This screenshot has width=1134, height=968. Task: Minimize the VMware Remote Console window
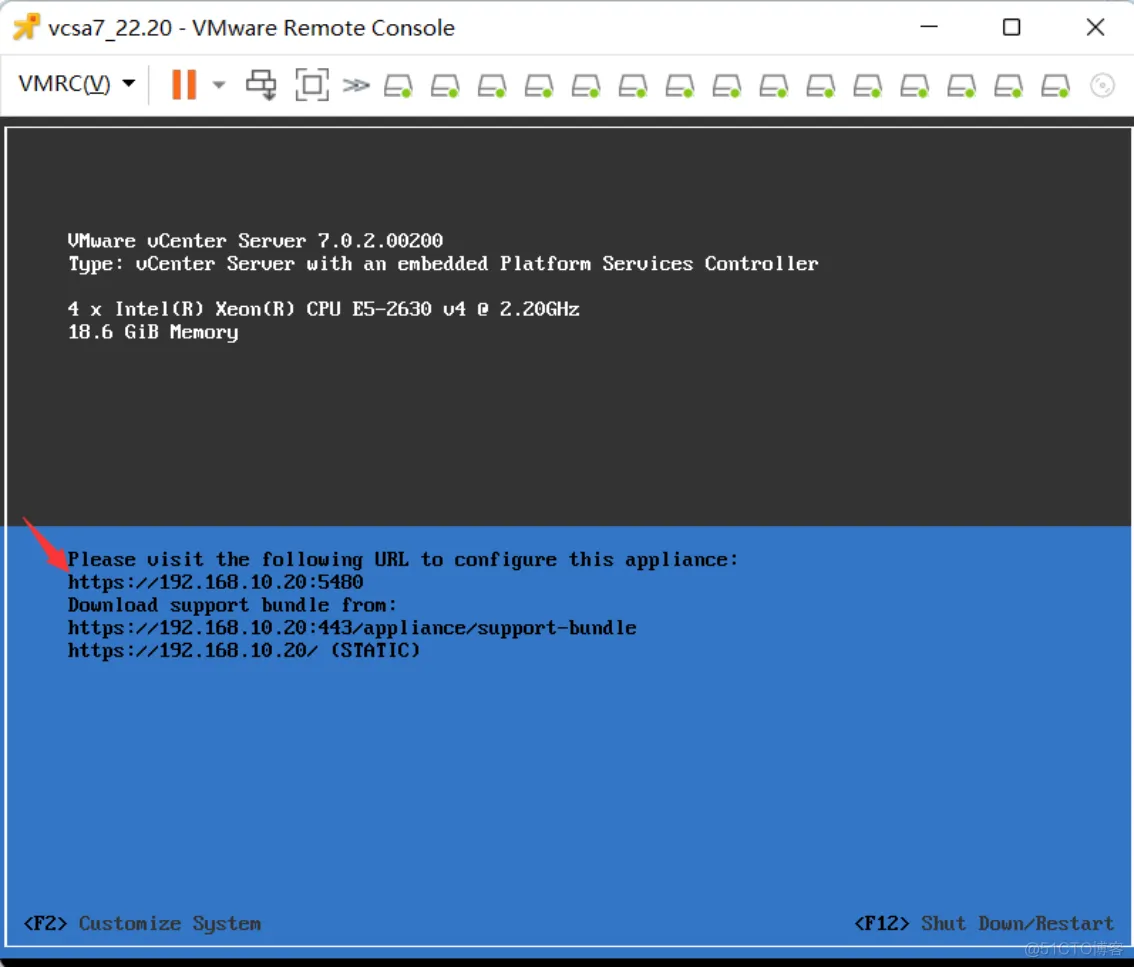coord(929,27)
